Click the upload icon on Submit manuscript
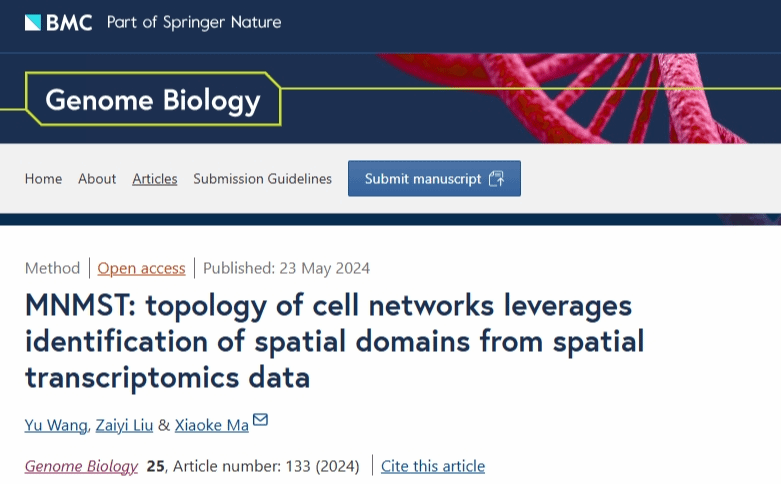The height and width of the screenshot is (484, 781). pyautogui.click(x=497, y=179)
